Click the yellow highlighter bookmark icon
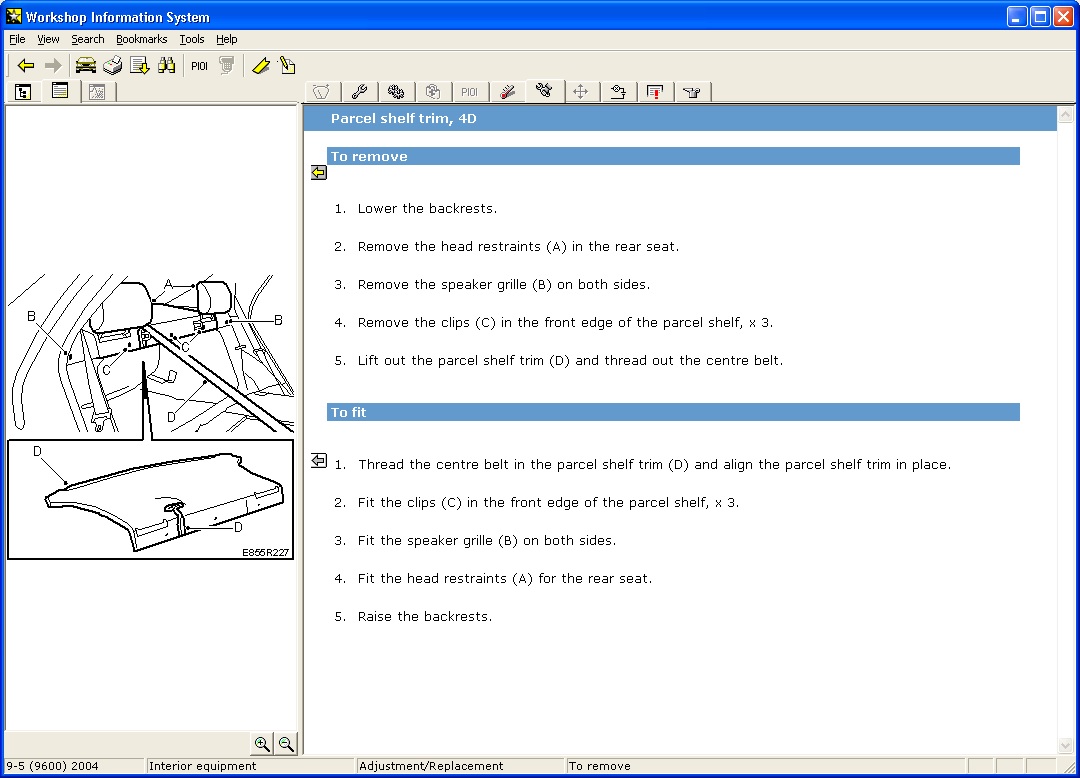This screenshot has width=1080, height=778. pyautogui.click(x=261, y=65)
